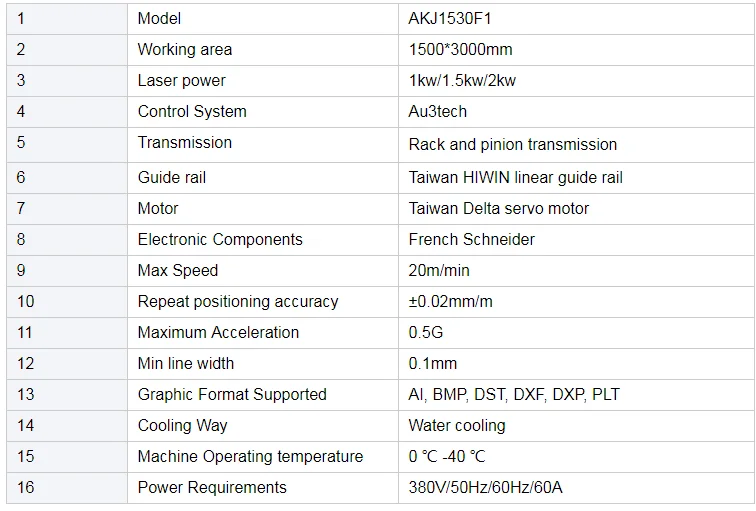Select the Model label cell

click(x=263, y=19)
